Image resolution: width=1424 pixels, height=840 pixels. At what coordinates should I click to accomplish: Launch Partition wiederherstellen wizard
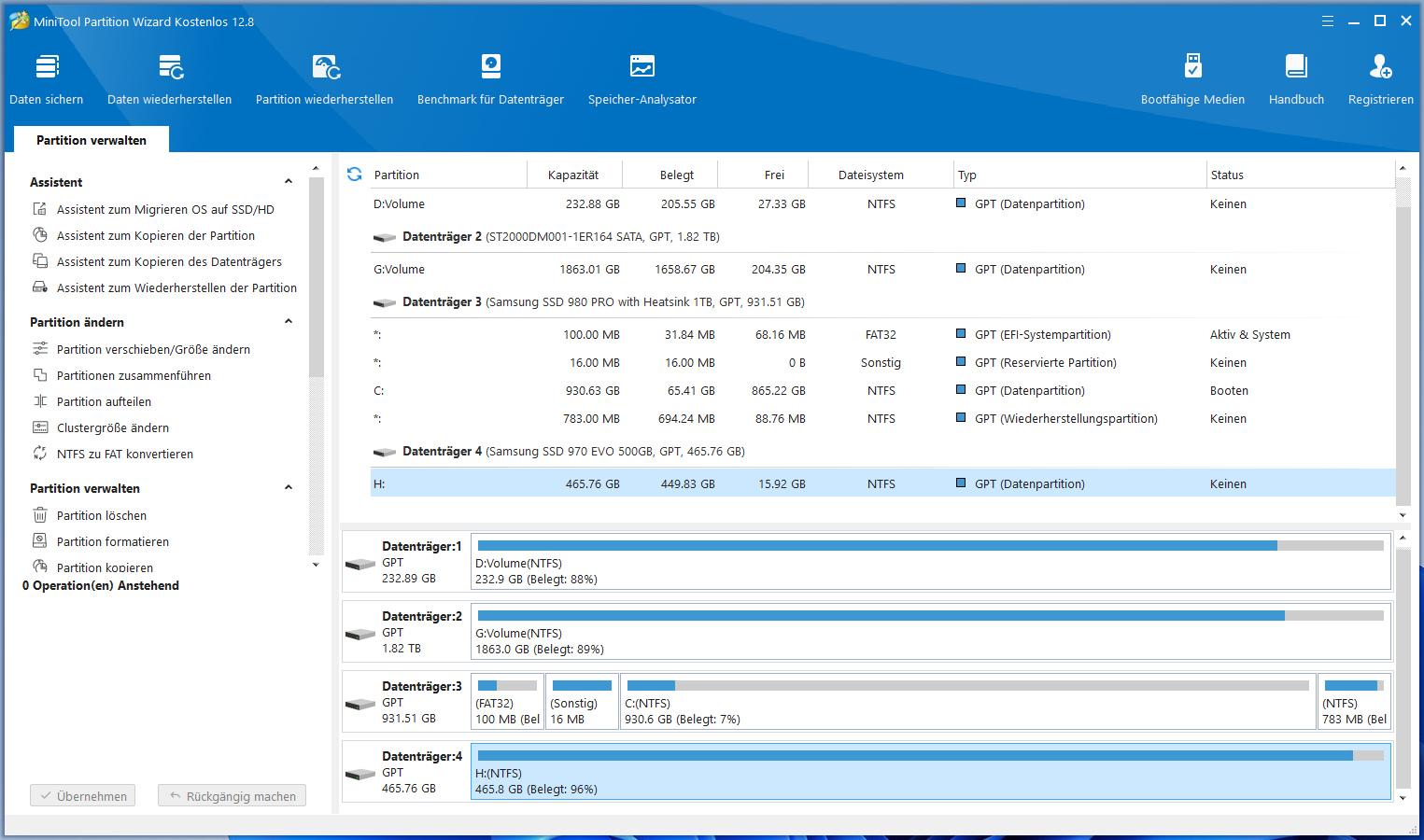325,80
